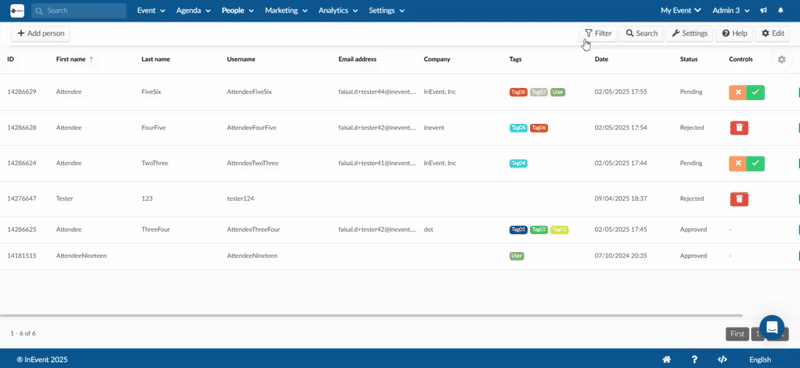The width and height of the screenshot is (800, 368).
Task: Sort by the Last name column header
Action: [156, 59]
